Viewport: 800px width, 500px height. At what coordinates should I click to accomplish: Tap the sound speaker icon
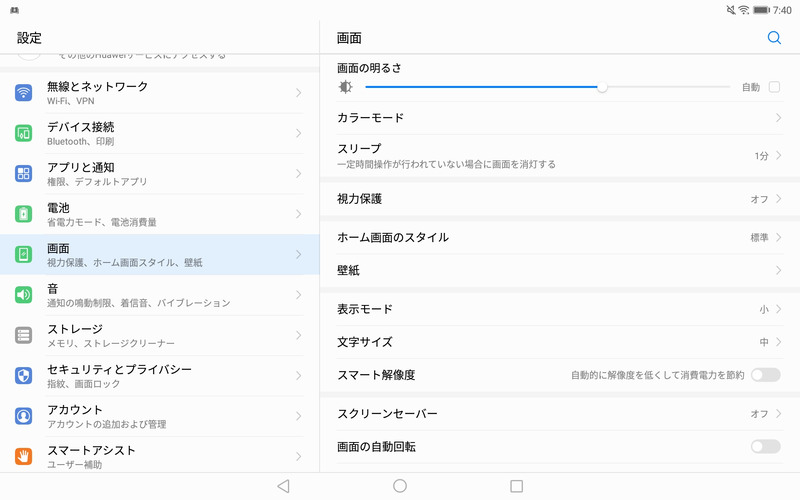[23, 294]
